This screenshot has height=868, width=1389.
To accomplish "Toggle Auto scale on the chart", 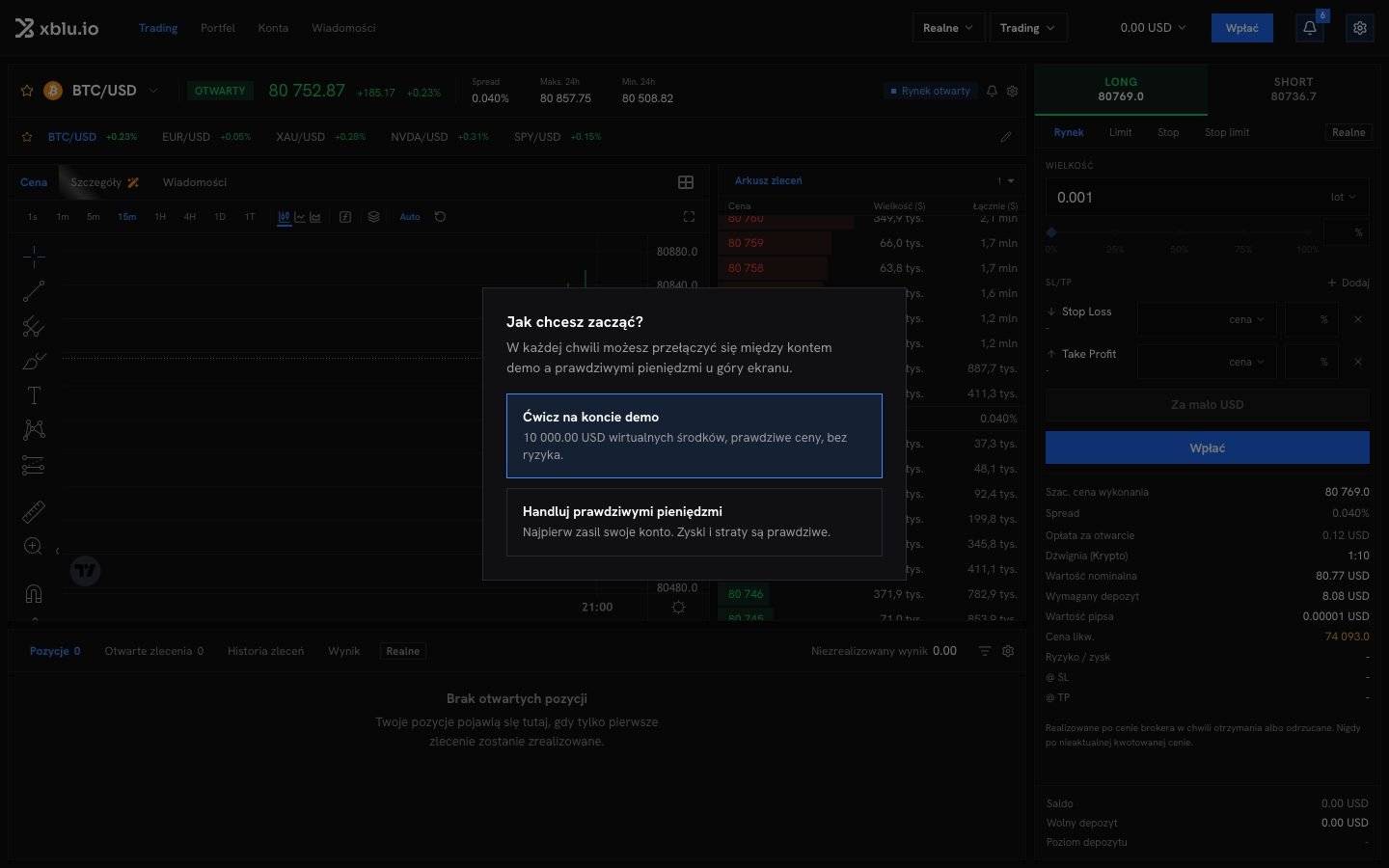I will (x=410, y=217).
